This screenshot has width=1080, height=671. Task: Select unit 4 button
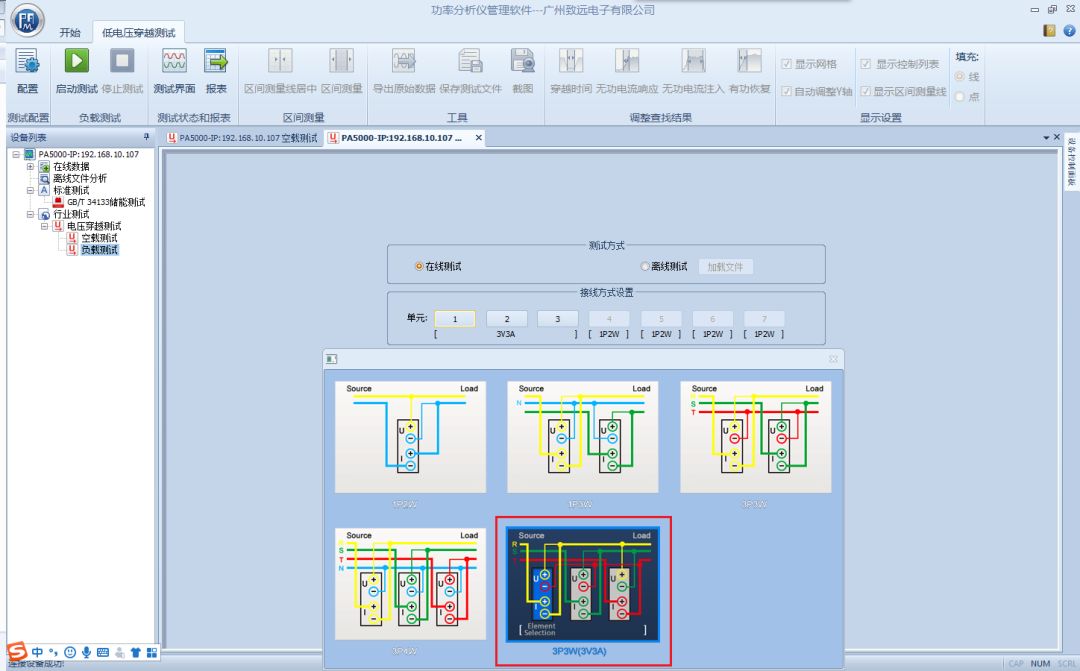(609, 319)
